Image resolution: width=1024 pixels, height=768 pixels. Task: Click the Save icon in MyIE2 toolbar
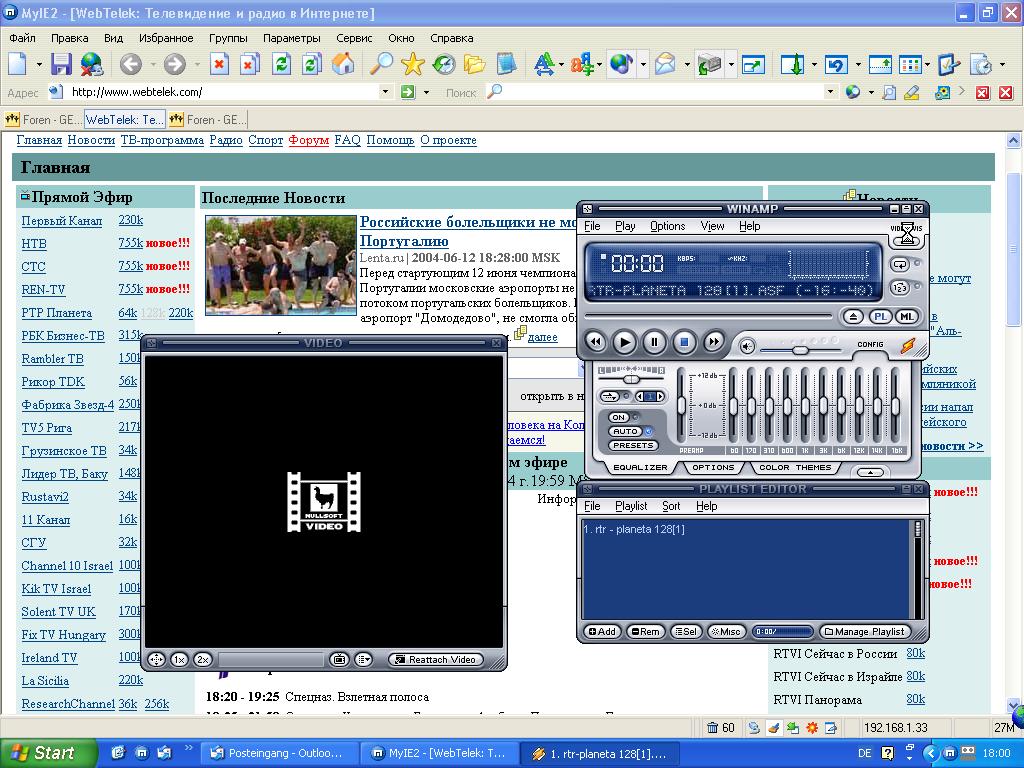point(61,64)
